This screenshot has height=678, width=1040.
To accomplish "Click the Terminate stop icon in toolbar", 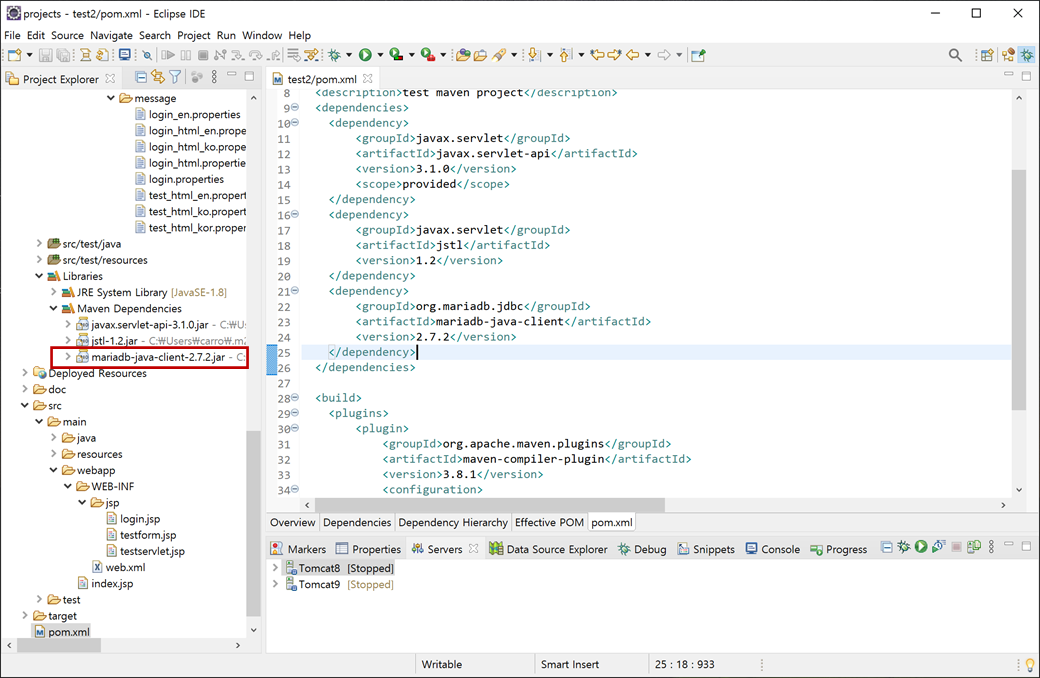I will [x=204, y=55].
